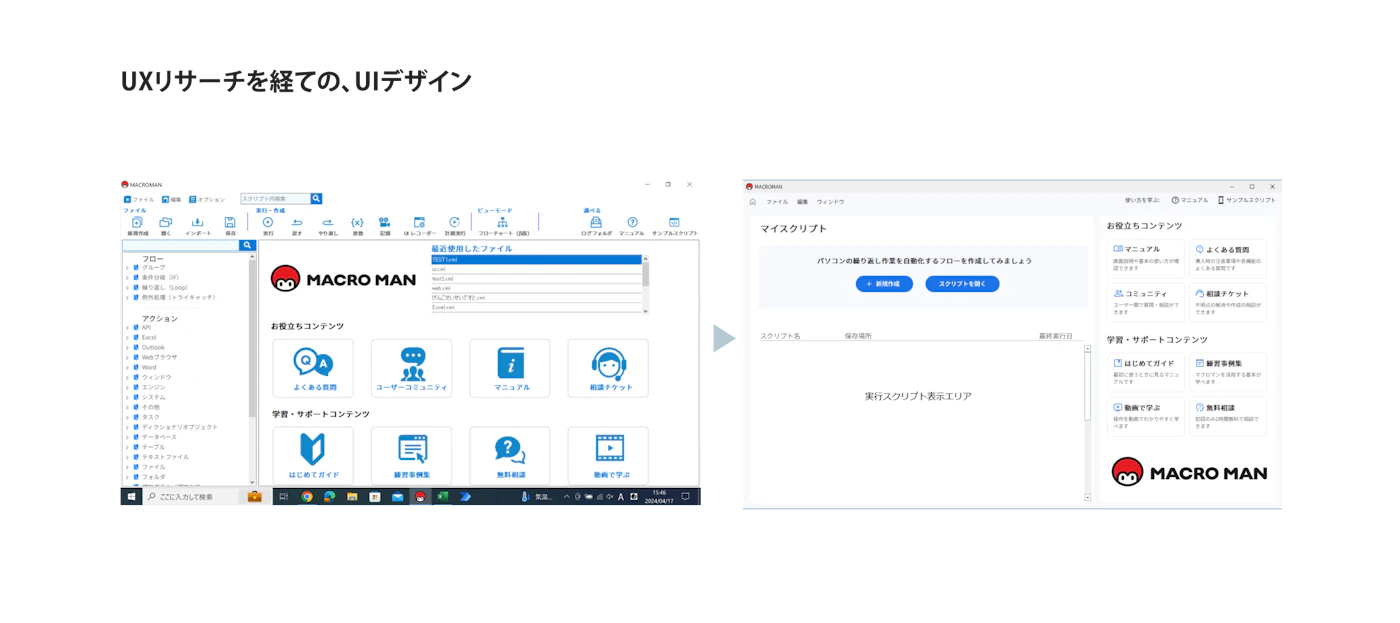Open the よくある質問 Q&A tile
This screenshot has height=623, width=1400.
pyautogui.click(x=313, y=368)
